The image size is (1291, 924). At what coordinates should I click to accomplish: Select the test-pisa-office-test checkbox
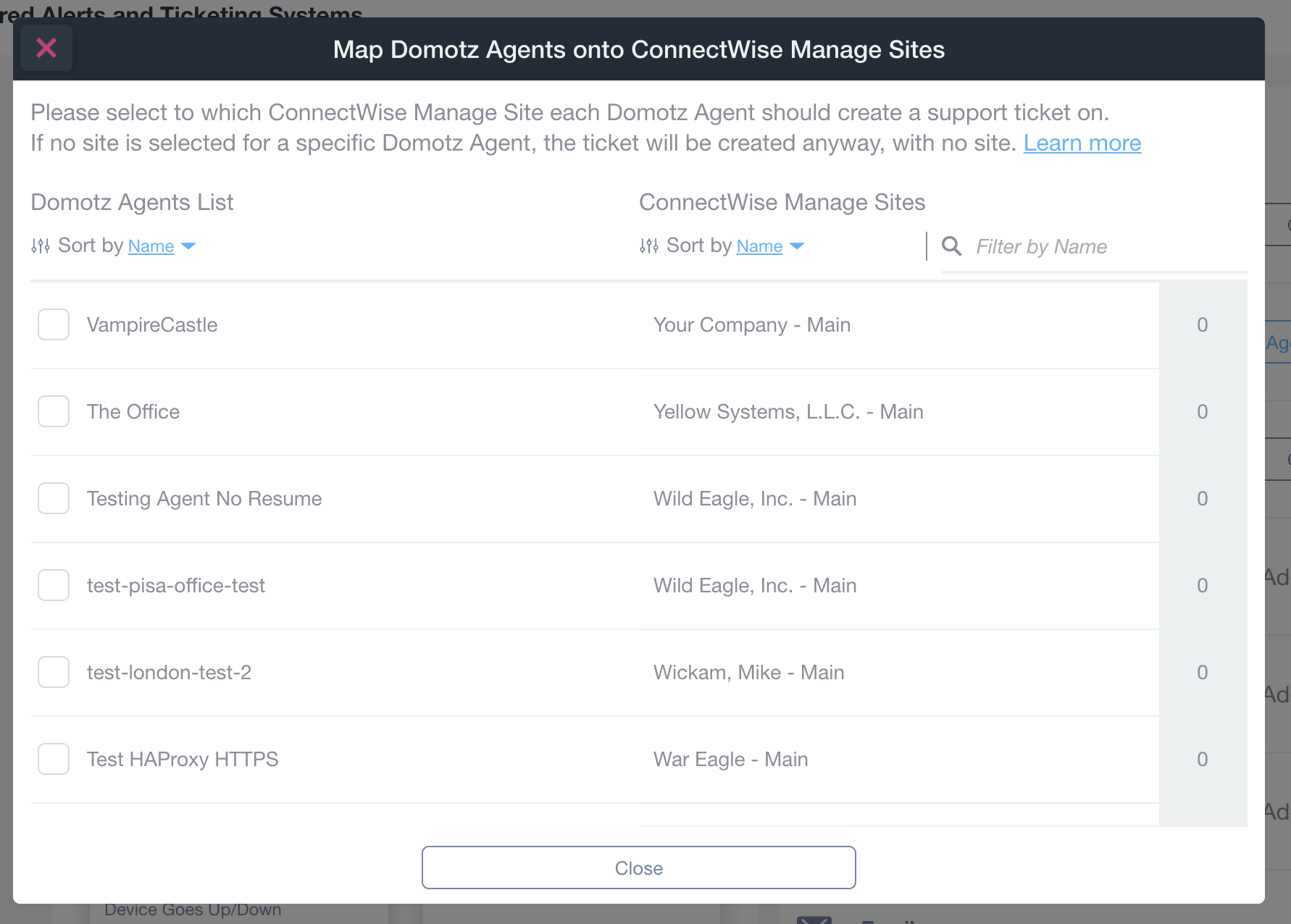pos(54,585)
